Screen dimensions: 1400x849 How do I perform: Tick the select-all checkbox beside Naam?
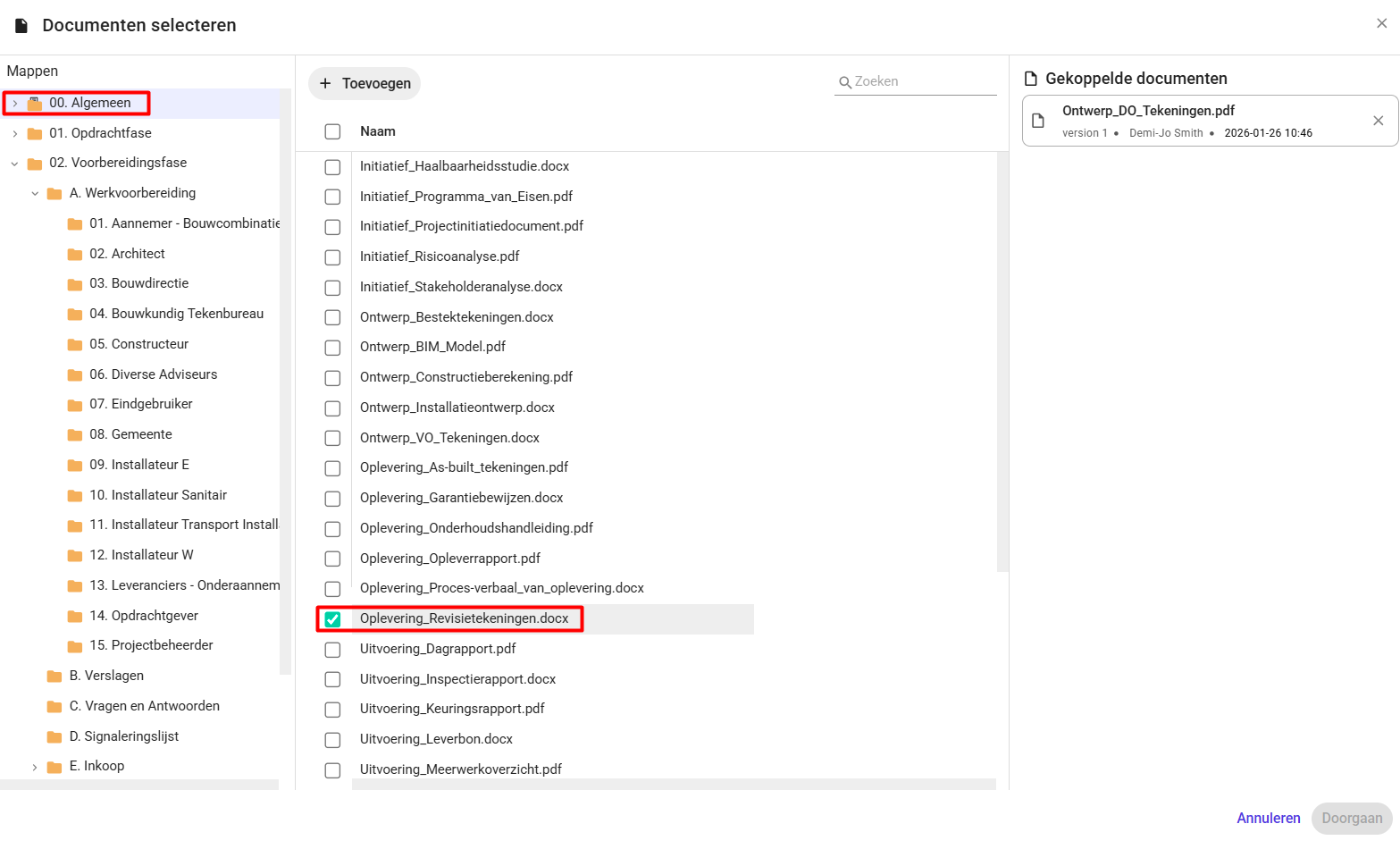point(332,131)
